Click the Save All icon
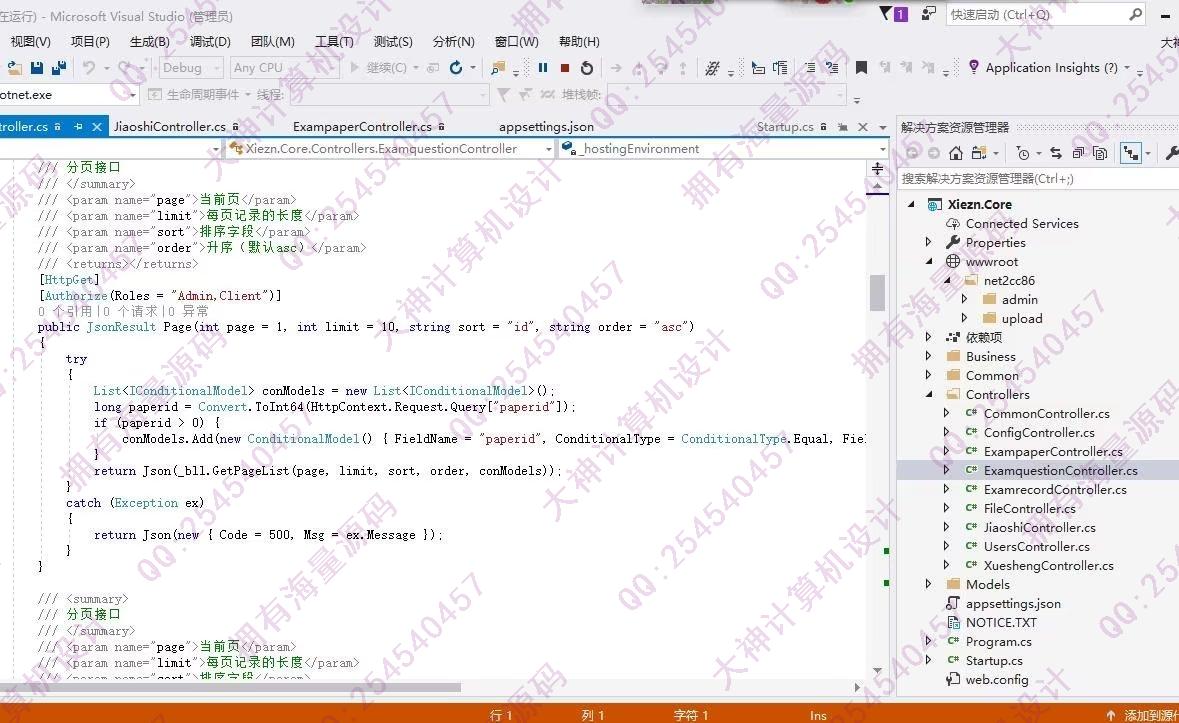This screenshot has height=723, width=1179. tap(59, 68)
